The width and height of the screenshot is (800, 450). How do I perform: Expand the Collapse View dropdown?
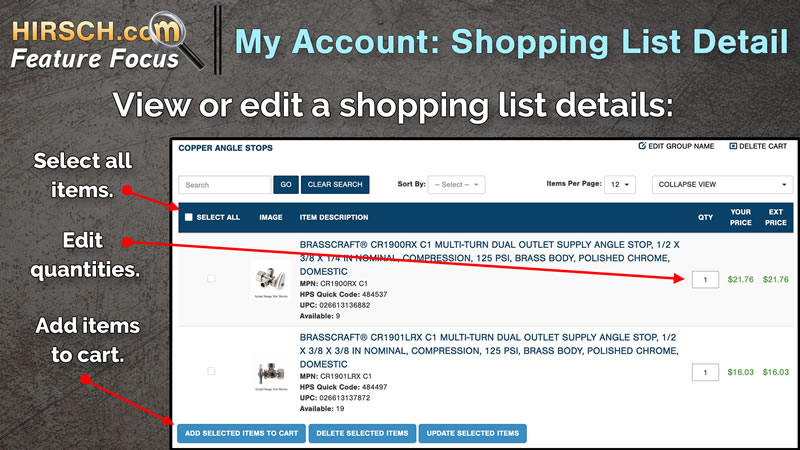[x=722, y=185]
